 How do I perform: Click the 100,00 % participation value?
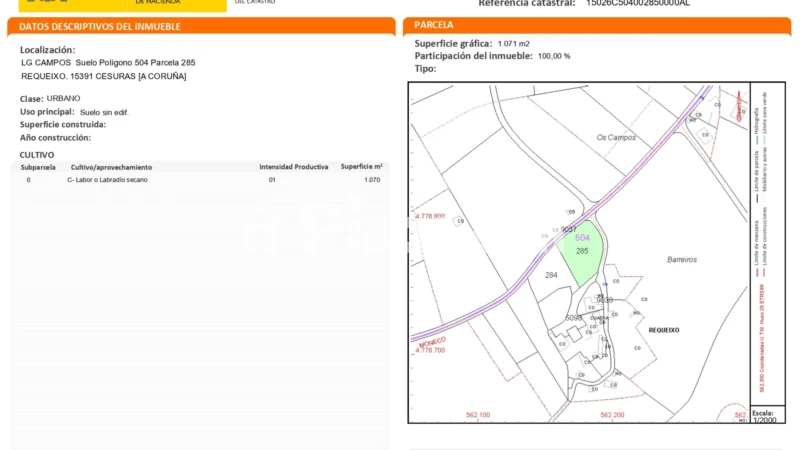point(554,56)
